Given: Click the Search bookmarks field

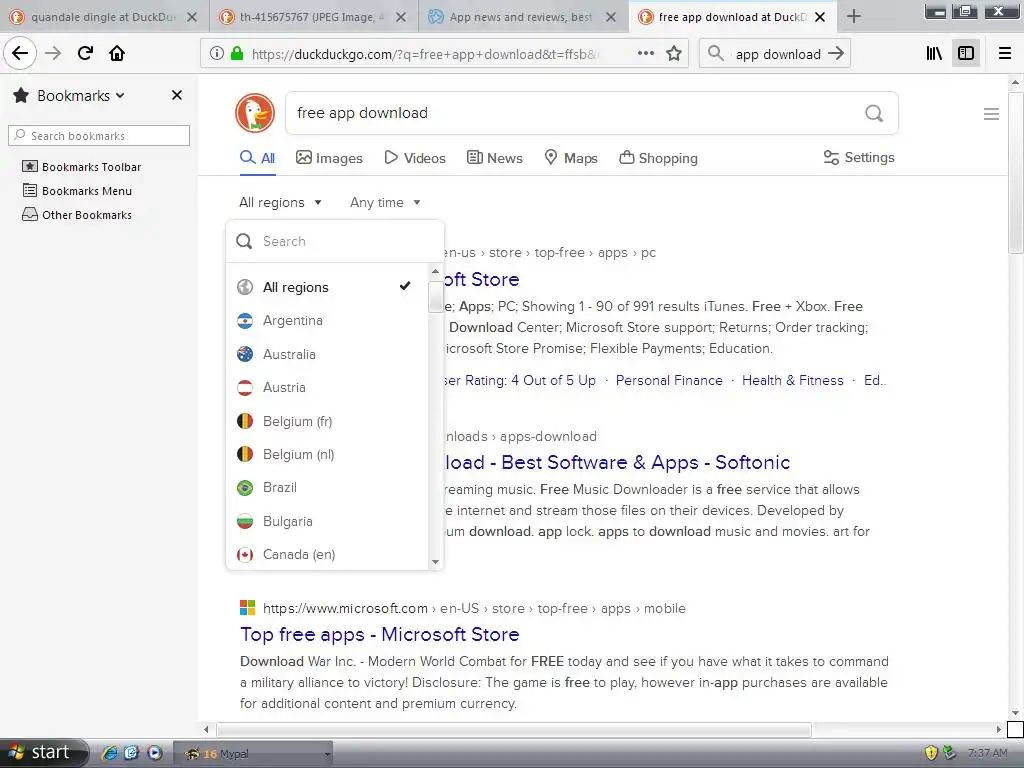Looking at the screenshot, I should (x=99, y=136).
